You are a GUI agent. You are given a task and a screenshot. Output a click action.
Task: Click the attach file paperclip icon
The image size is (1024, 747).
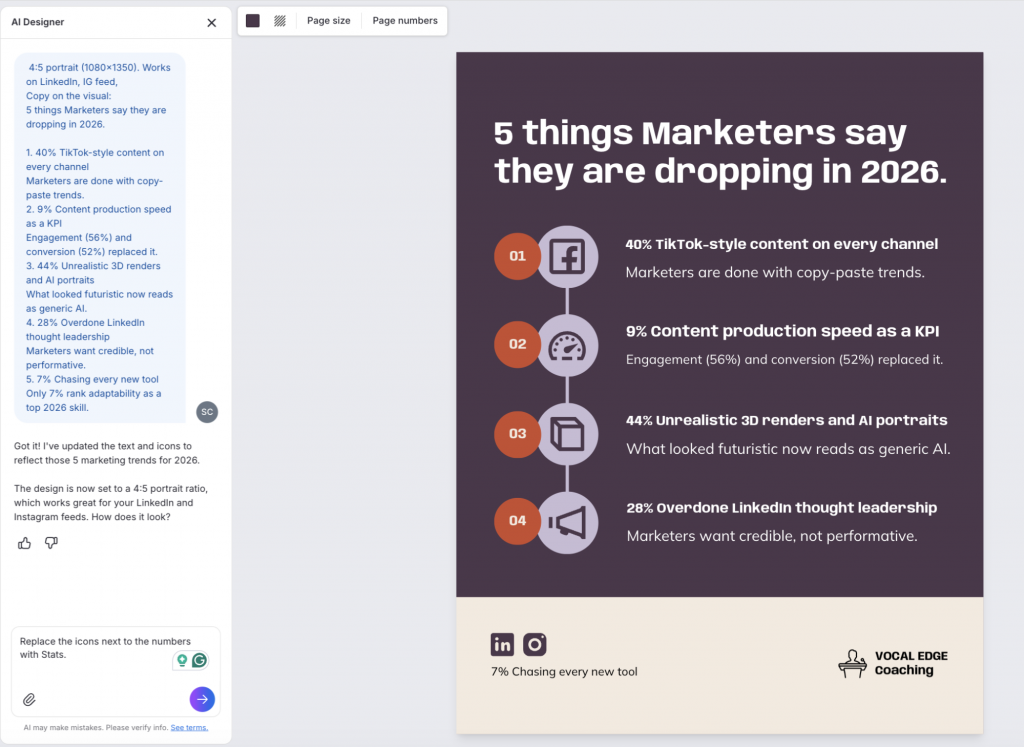pos(29,700)
